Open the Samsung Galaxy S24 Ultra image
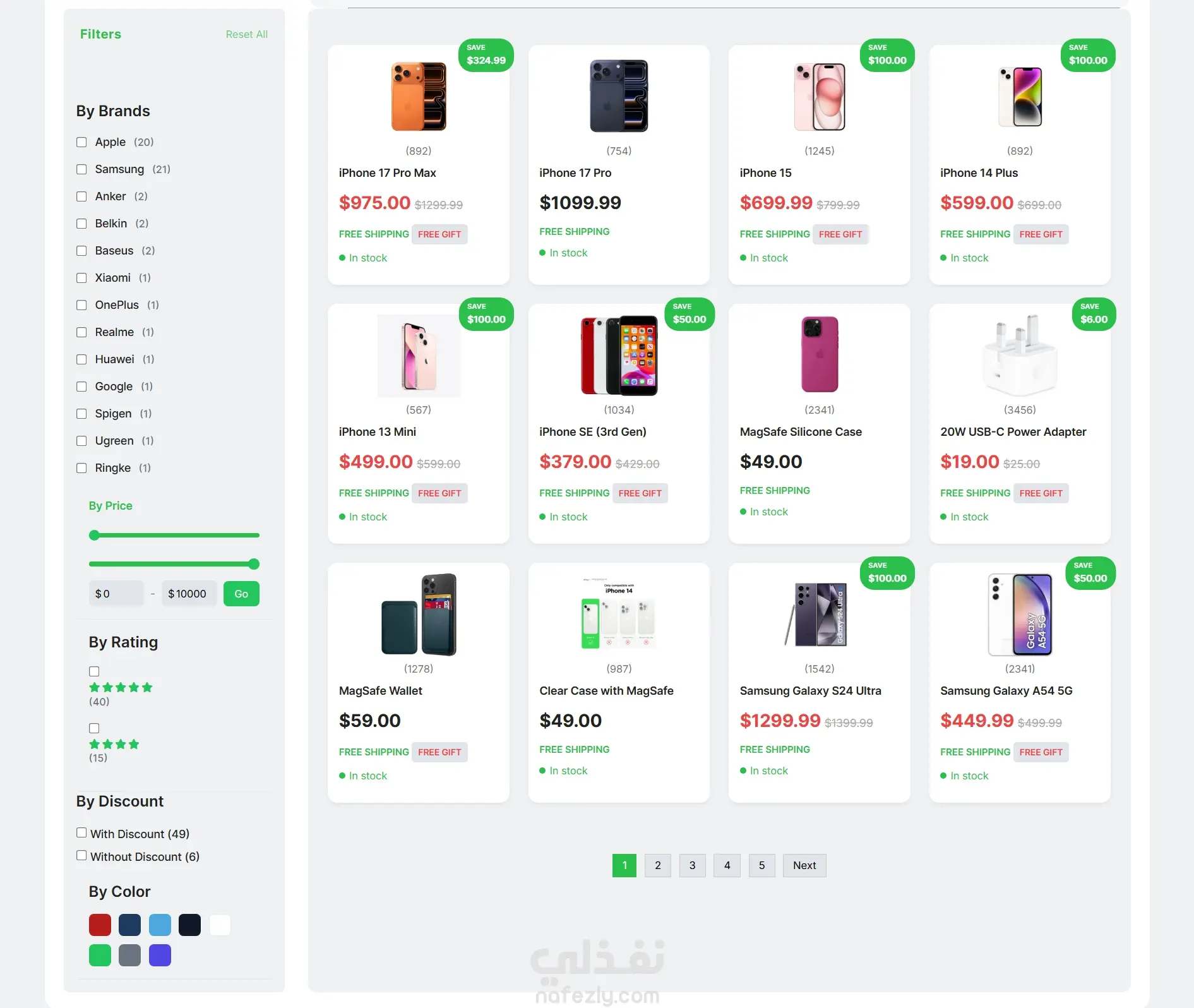This screenshot has height=1008, width=1194. [819, 615]
